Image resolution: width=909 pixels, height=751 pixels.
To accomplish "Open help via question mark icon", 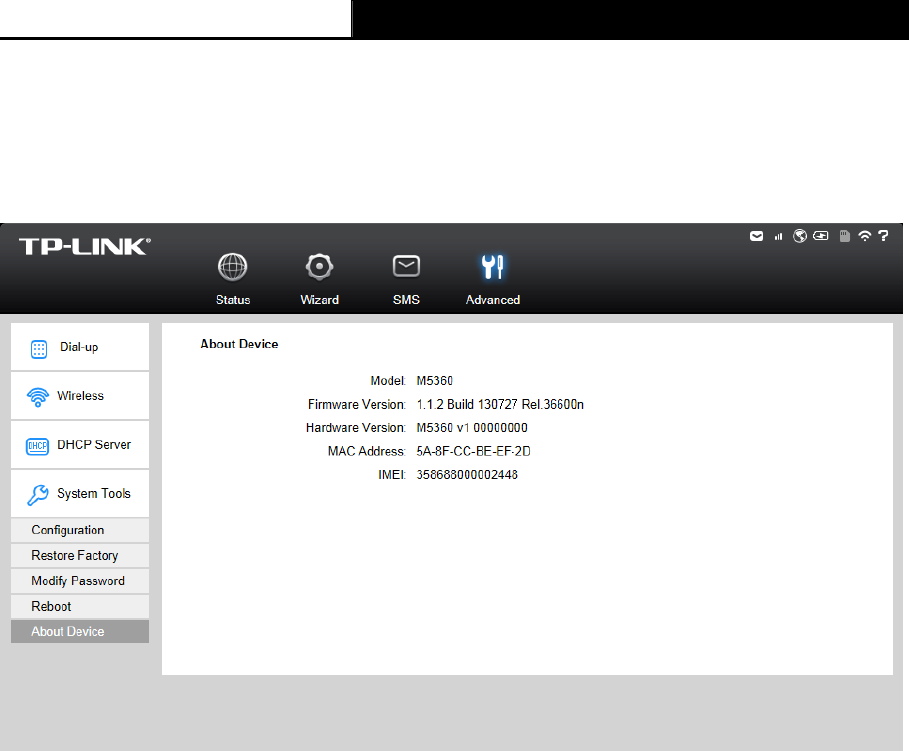I will 883,236.
